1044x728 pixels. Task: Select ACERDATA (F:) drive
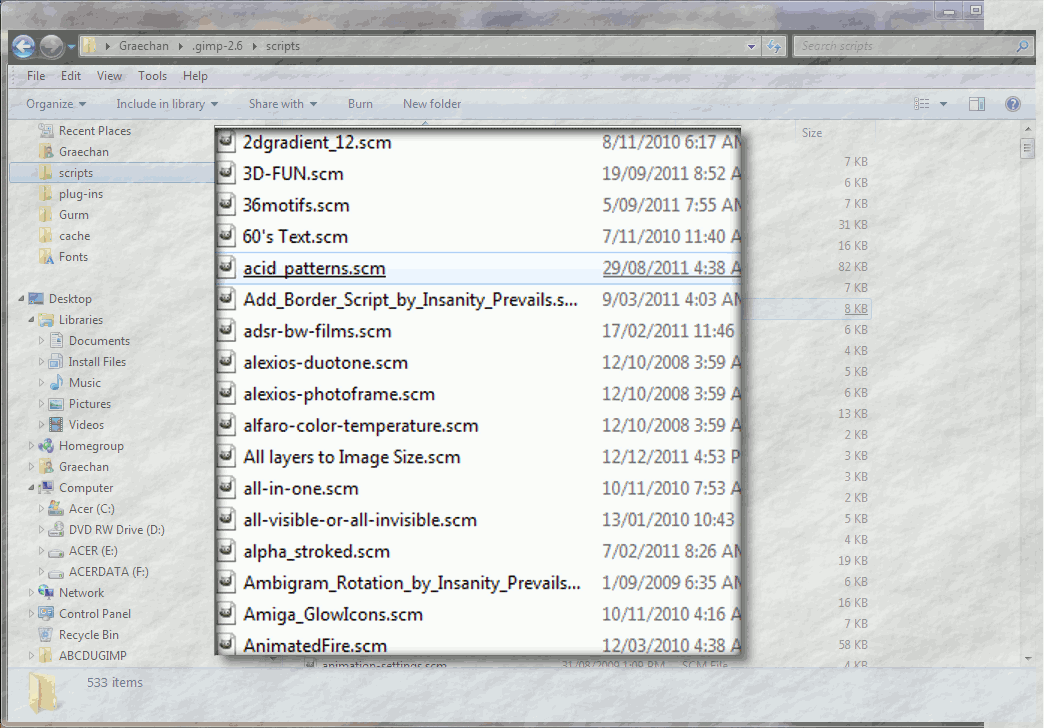[x=108, y=572]
